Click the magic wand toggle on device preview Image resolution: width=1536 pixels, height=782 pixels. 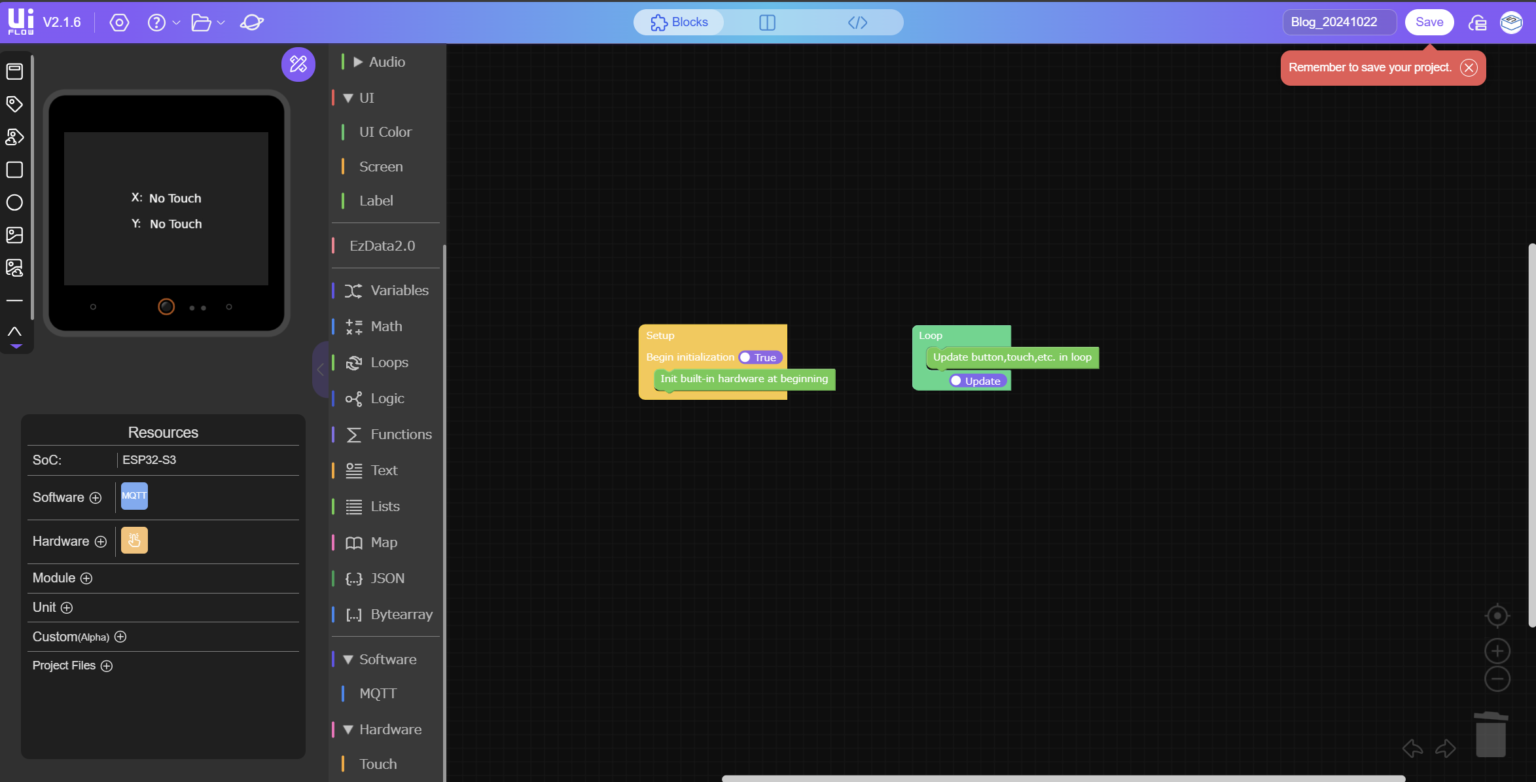298,63
